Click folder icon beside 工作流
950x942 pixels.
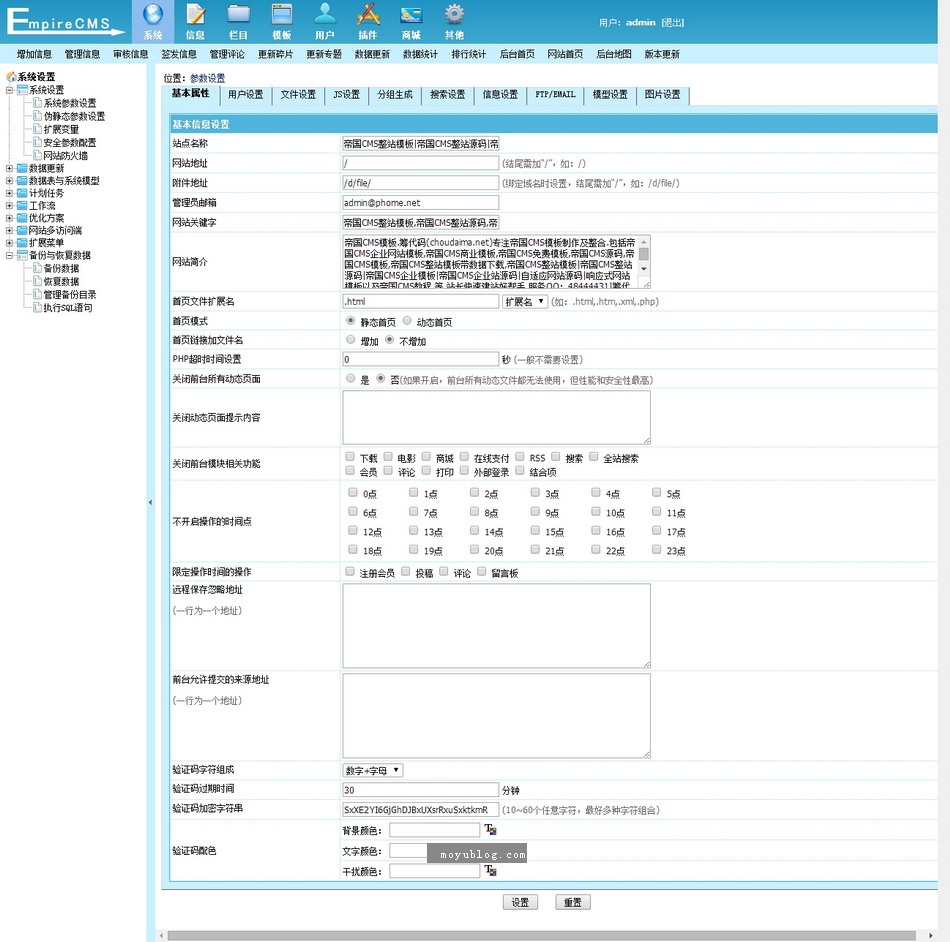[22, 205]
